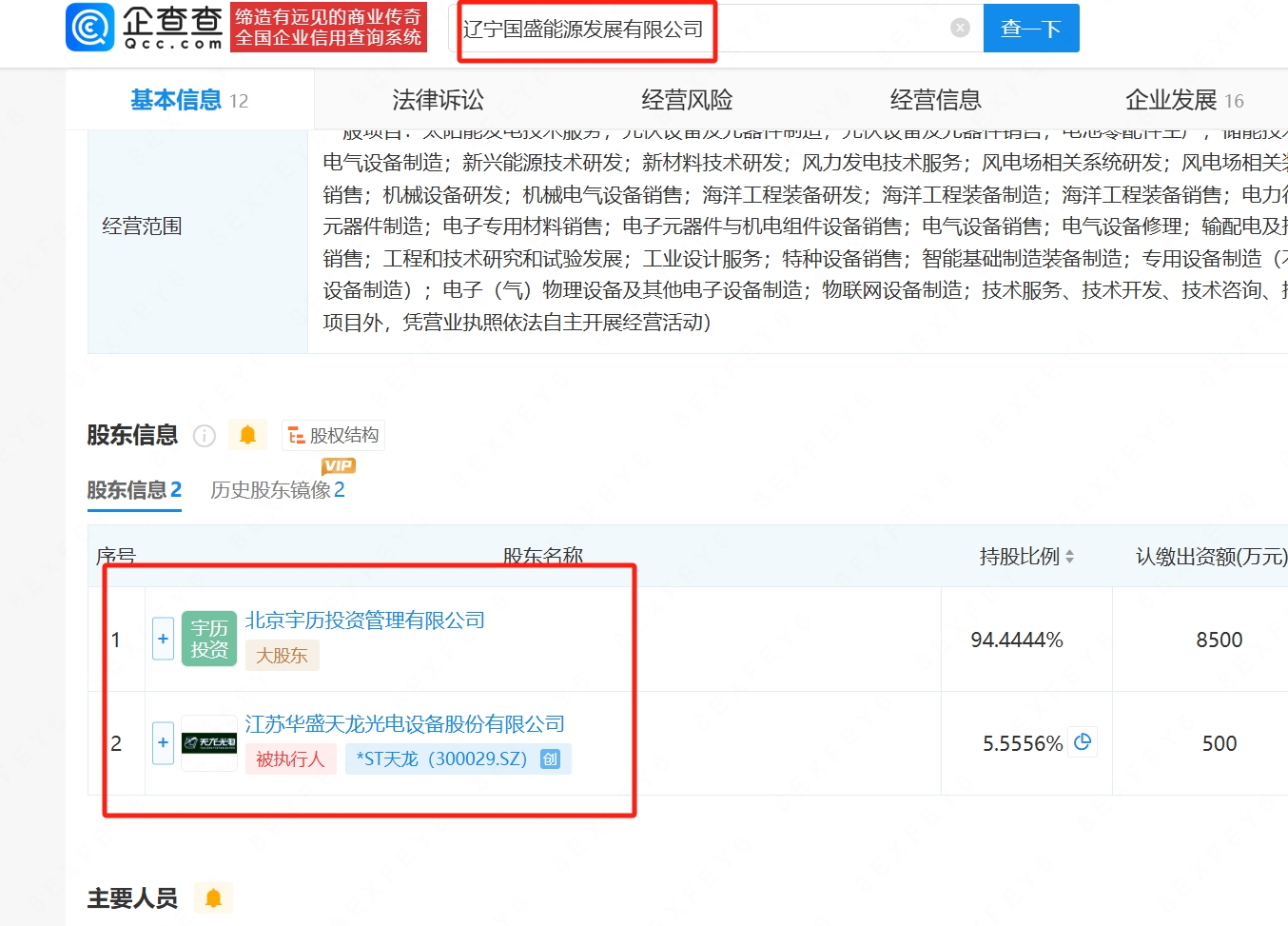Screen dimensions: 1288x926
Task: Select the 股东信息 2 sub-tab
Action: click(x=134, y=490)
